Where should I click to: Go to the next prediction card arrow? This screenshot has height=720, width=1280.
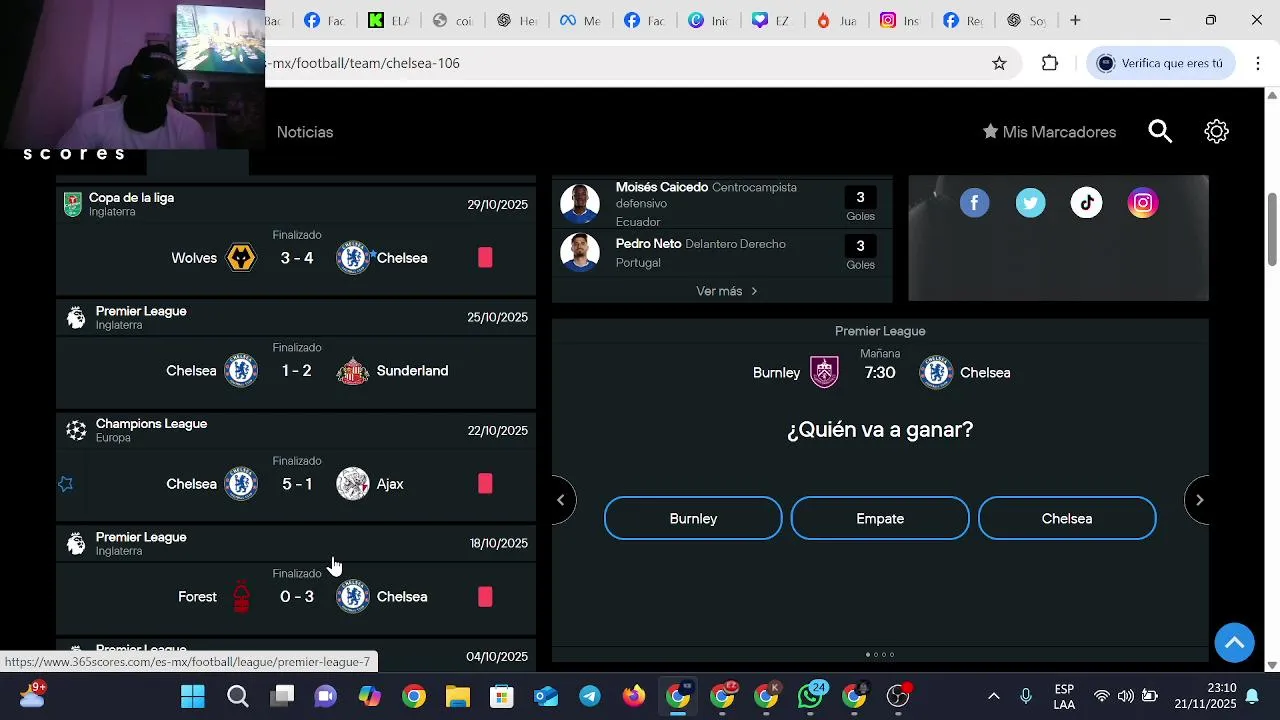tap(1198, 500)
